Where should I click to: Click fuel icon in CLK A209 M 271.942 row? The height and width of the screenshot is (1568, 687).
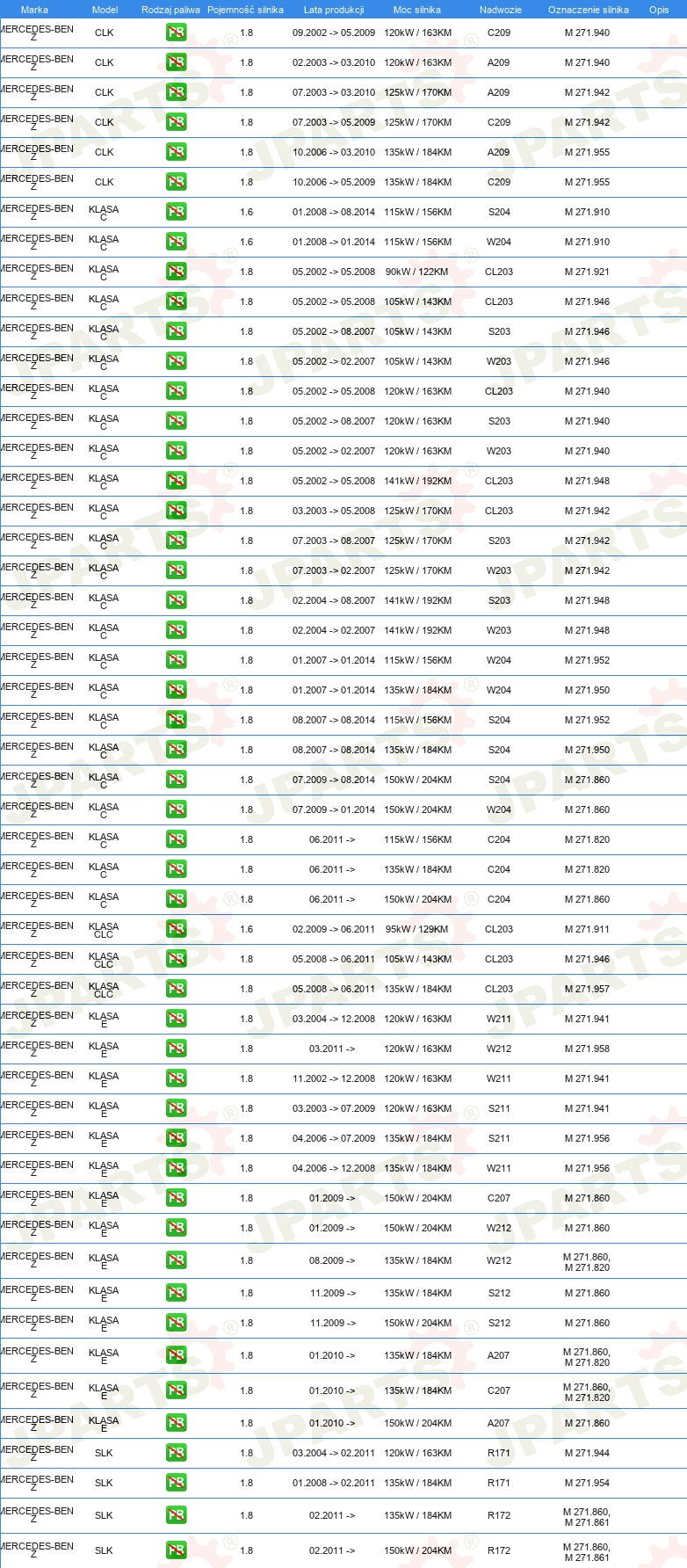pyautogui.click(x=177, y=93)
